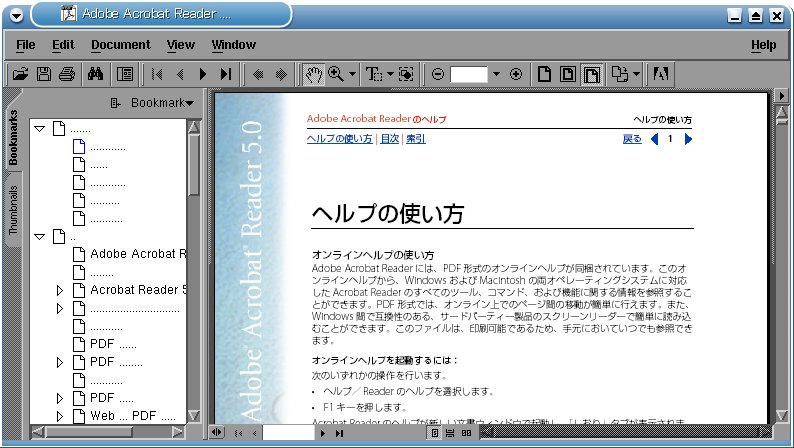Viewport: 794px width, 448px height.
Task: Toggle the navigation pane toolbar icon
Action: pyautogui.click(x=125, y=74)
